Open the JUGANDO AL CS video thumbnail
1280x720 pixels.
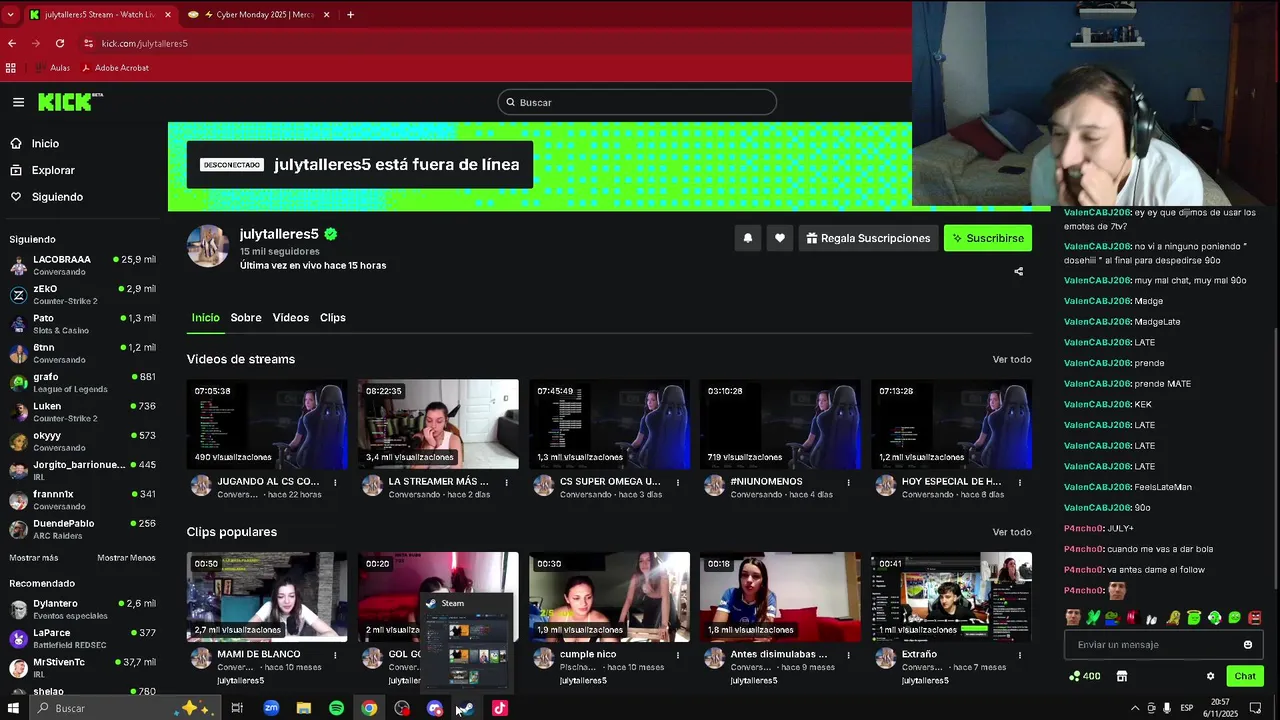click(x=267, y=424)
